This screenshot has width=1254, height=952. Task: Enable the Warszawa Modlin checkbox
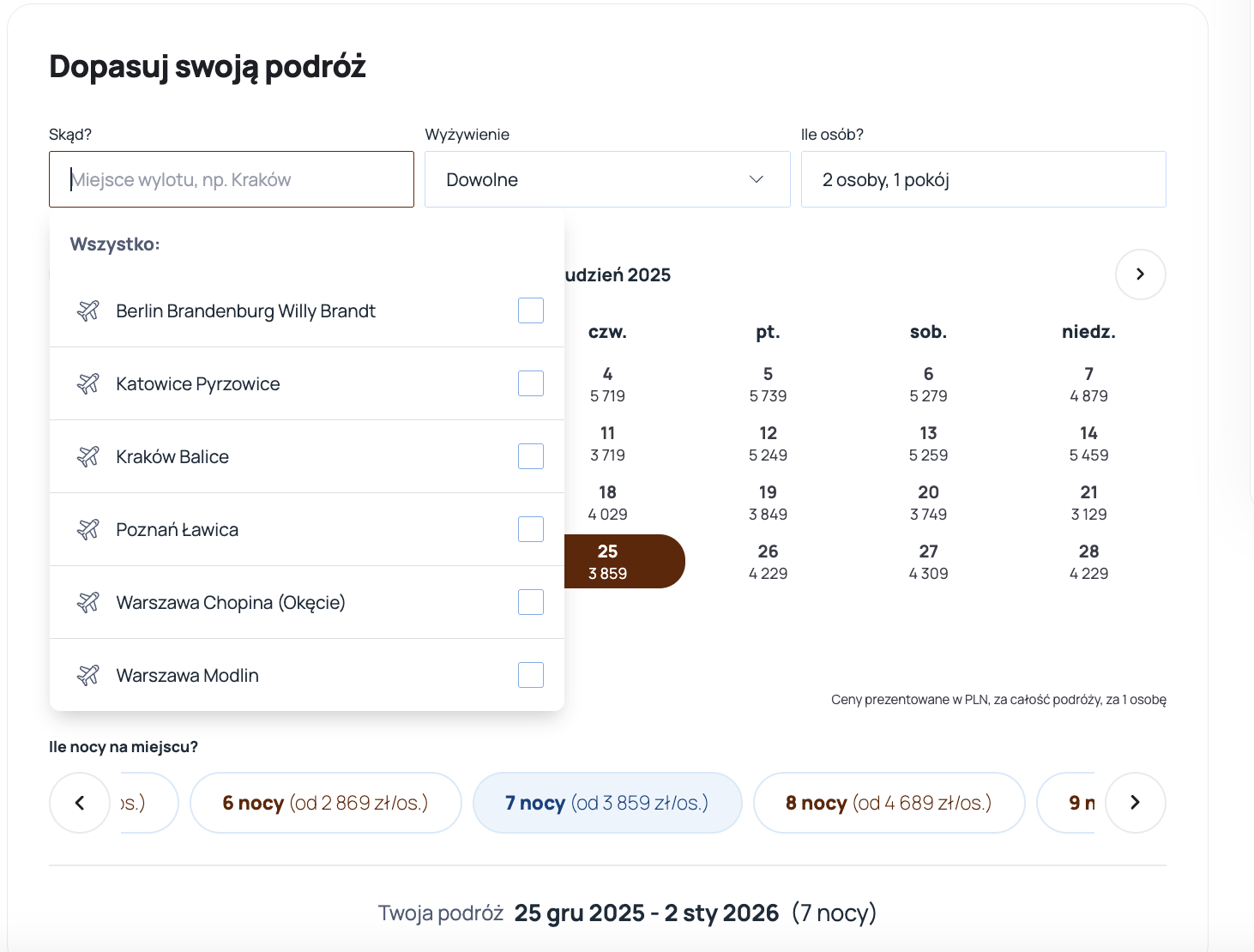coord(530,675)
